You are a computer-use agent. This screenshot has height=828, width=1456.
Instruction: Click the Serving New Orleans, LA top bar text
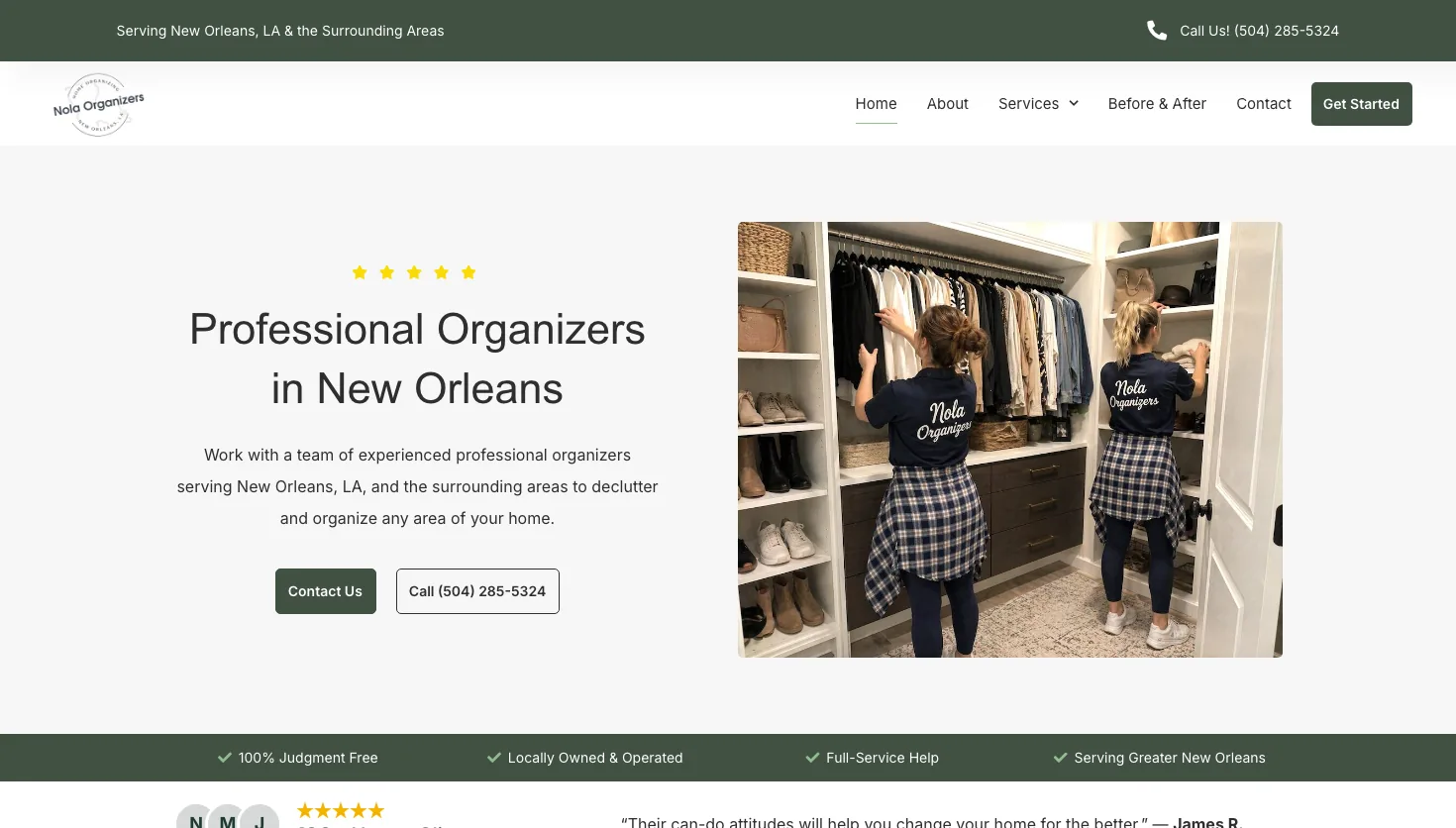click(280, 31)
